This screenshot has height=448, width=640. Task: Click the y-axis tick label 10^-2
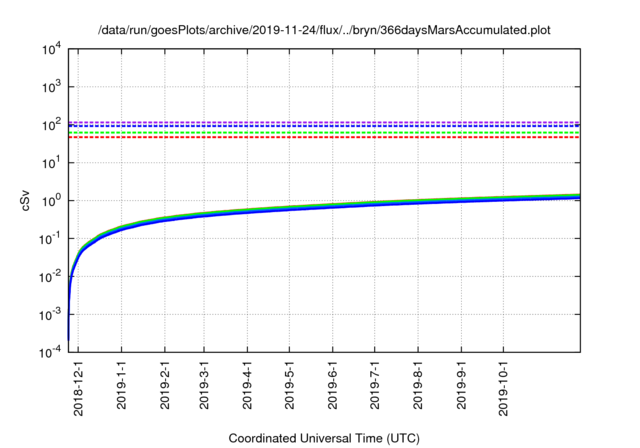47,277
